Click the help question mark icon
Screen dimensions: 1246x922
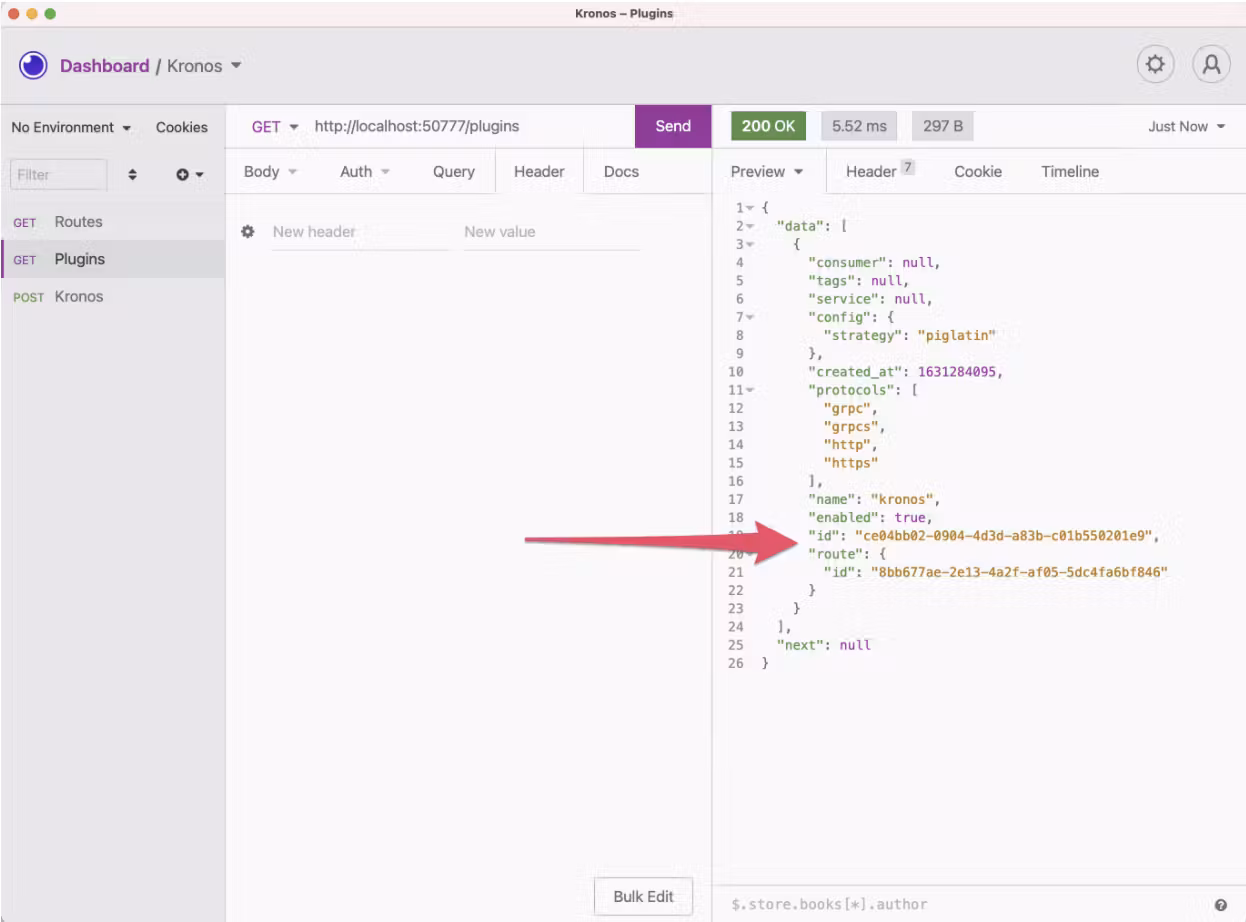click(1220, 905)
